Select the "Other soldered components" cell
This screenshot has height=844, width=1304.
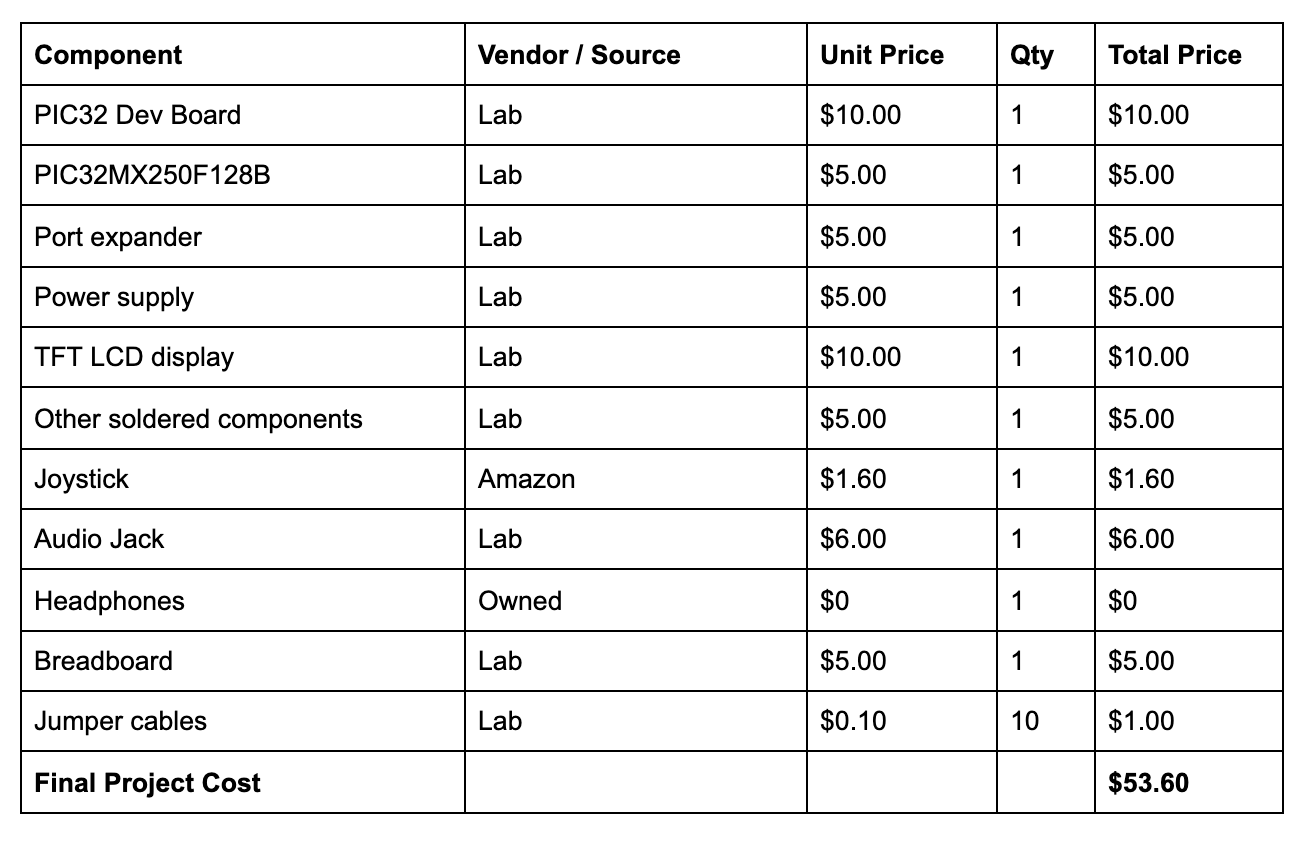198,418
